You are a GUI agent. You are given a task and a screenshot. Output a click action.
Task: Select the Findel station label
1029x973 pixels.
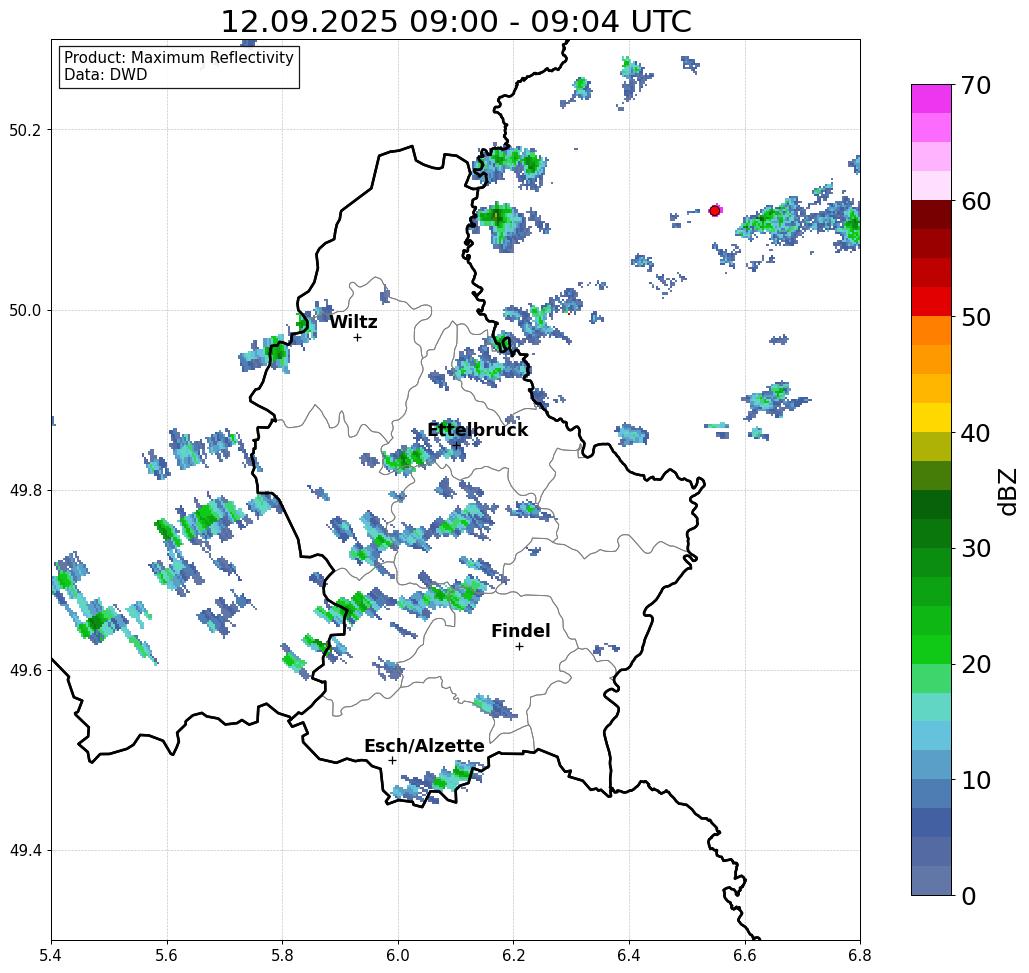pyautogui.click(x=520, y=631)
